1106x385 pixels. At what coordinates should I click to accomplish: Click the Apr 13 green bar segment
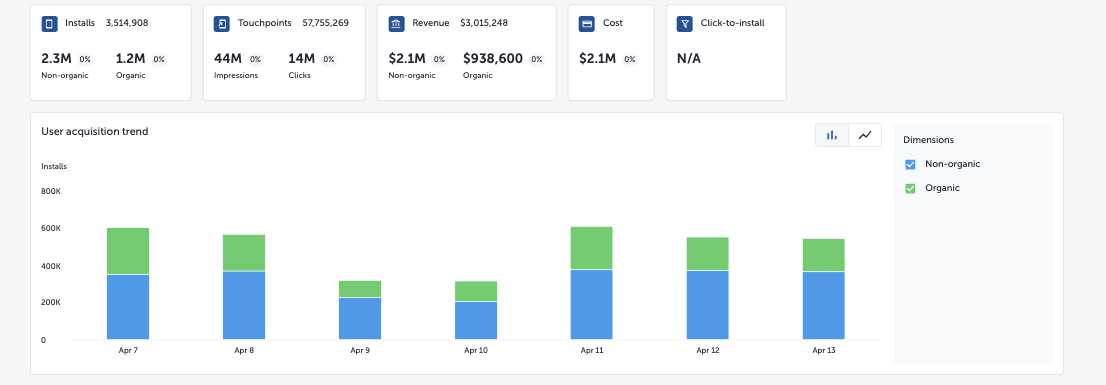[823, 255]
